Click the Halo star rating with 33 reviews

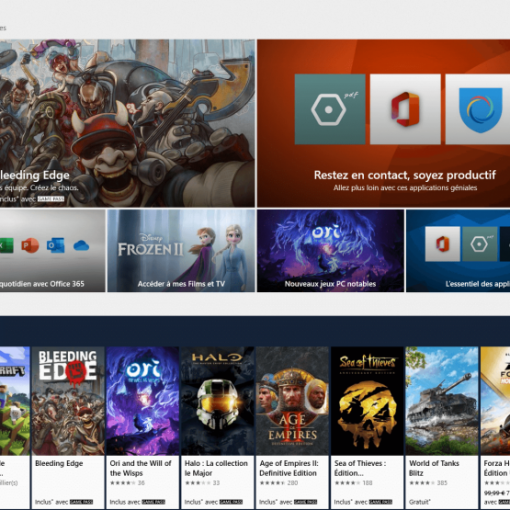click(x=202, y=483)
